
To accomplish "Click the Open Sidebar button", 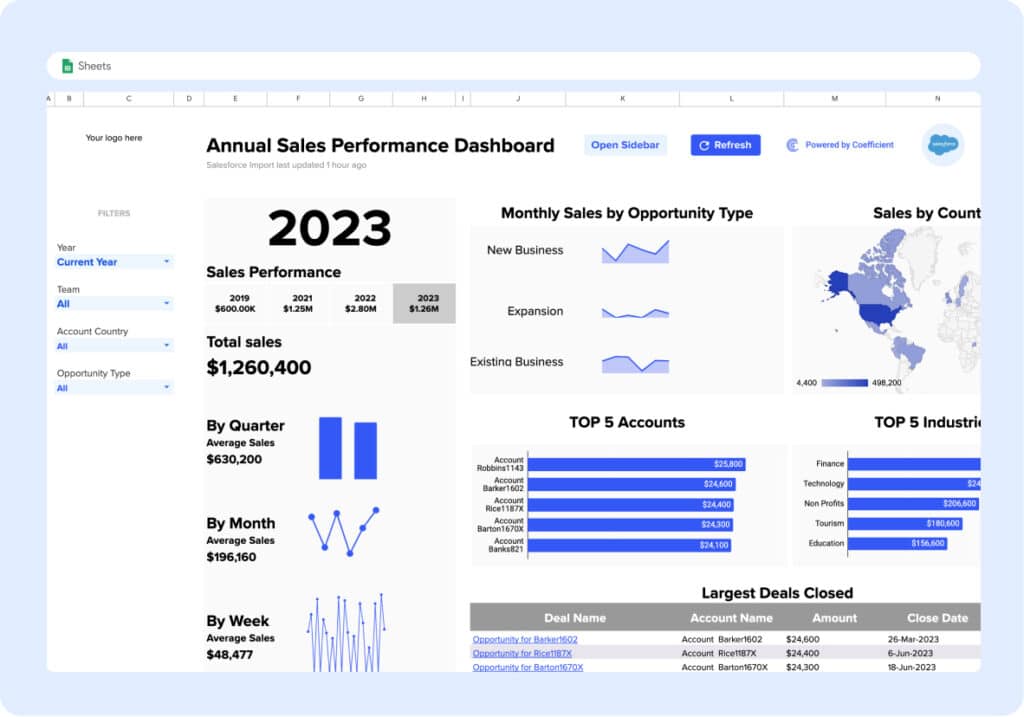I will point(625,145).
